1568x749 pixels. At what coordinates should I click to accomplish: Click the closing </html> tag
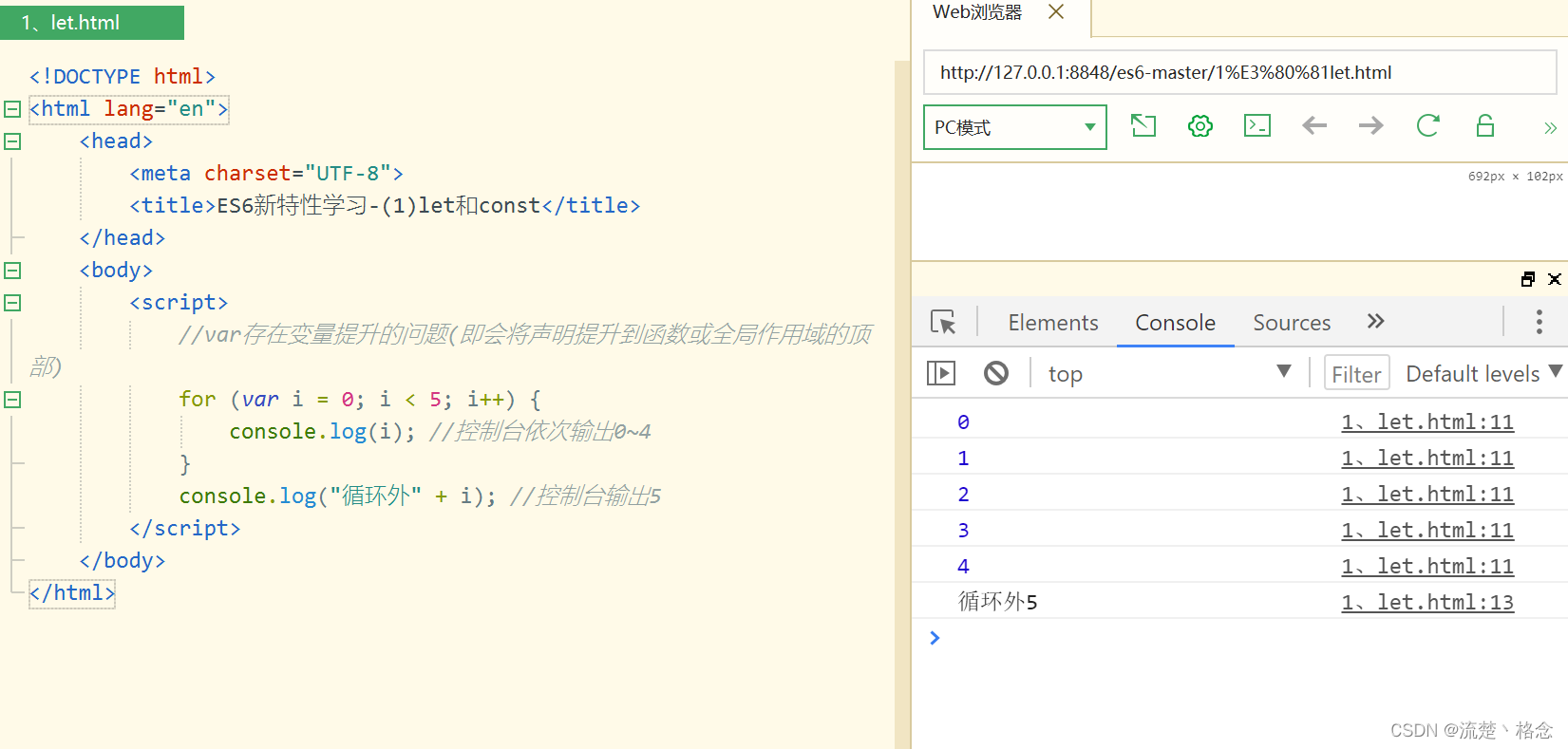tap(72, 592)
